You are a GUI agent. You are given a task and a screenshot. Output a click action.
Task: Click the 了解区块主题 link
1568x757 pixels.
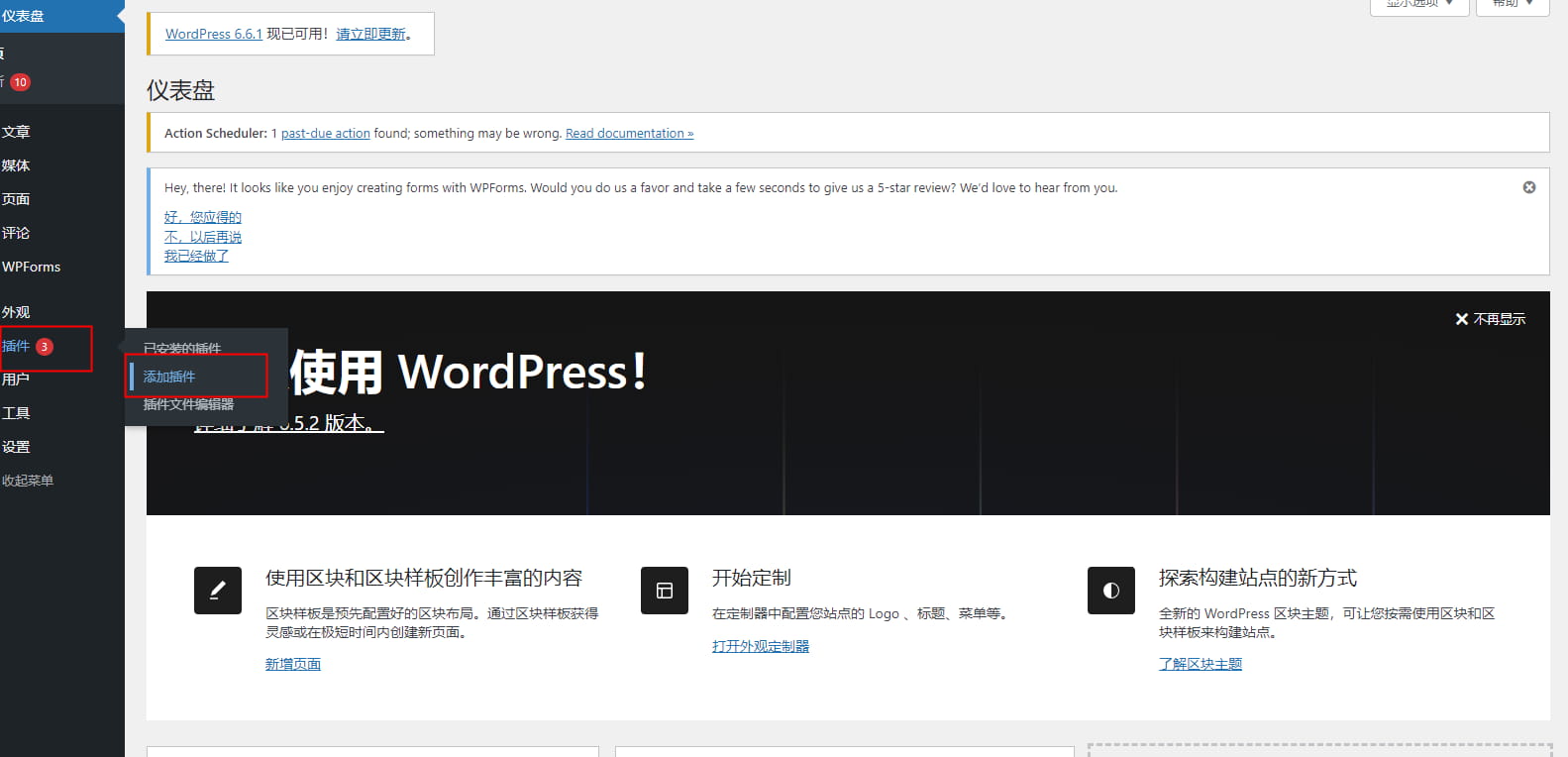[1201, 664]
